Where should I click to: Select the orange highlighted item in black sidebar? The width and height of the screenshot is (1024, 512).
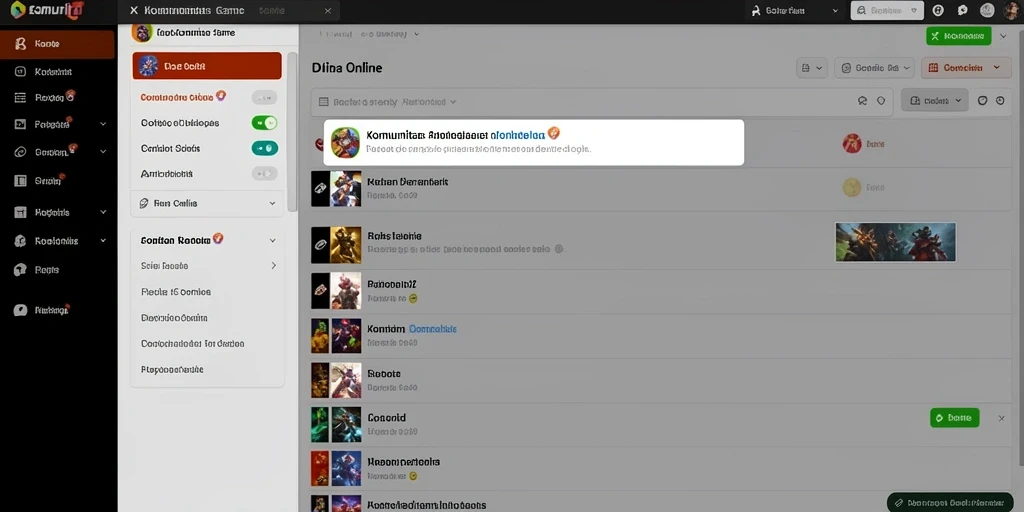tap(57, 44)
